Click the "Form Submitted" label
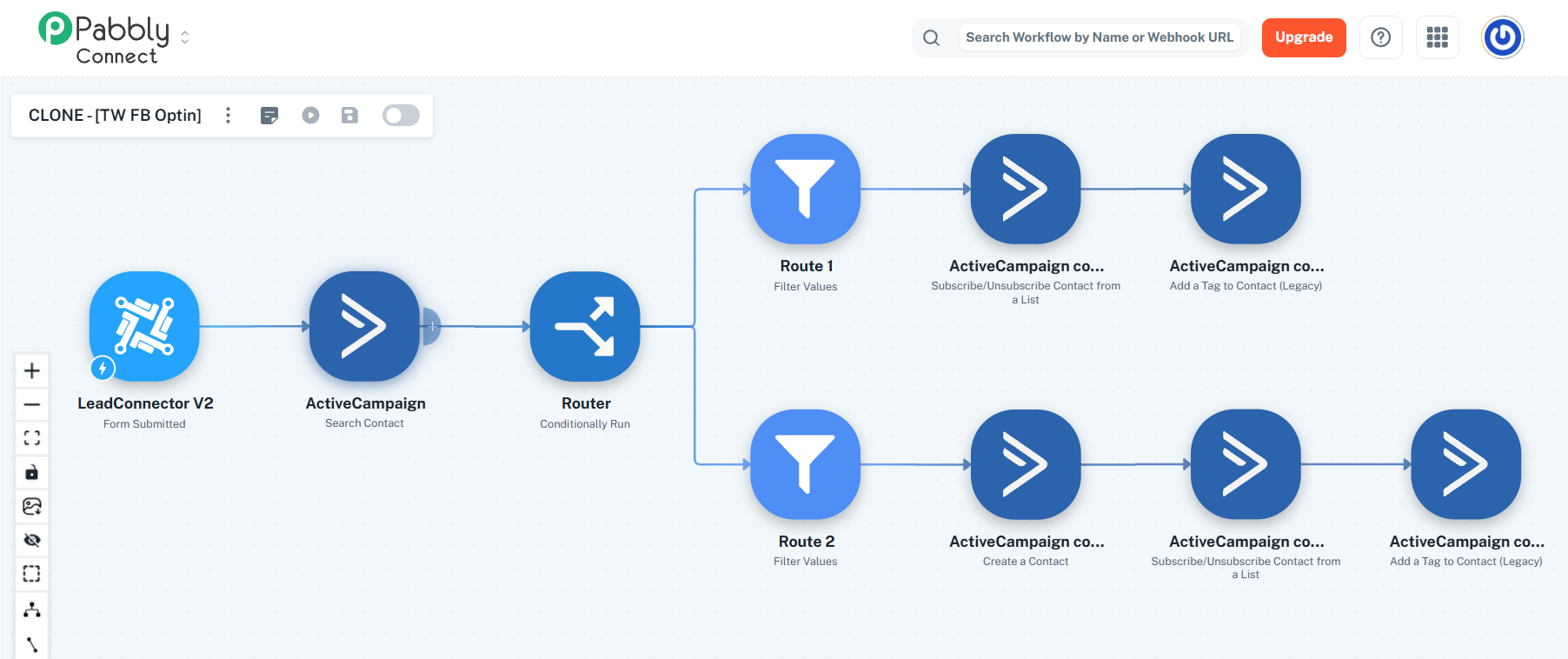Image resolution: width=1568 pixels, height=659 pixels. tap(144, 424)
